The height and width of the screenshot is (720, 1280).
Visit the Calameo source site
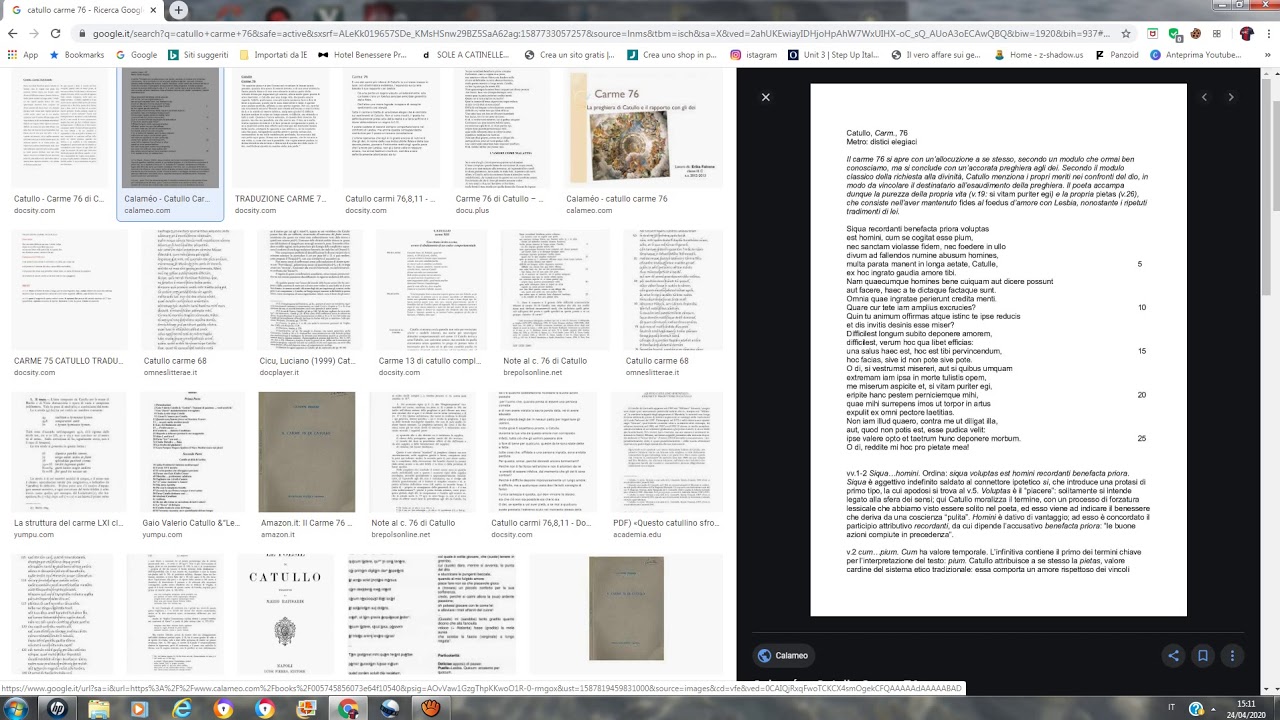pos(783,656)
